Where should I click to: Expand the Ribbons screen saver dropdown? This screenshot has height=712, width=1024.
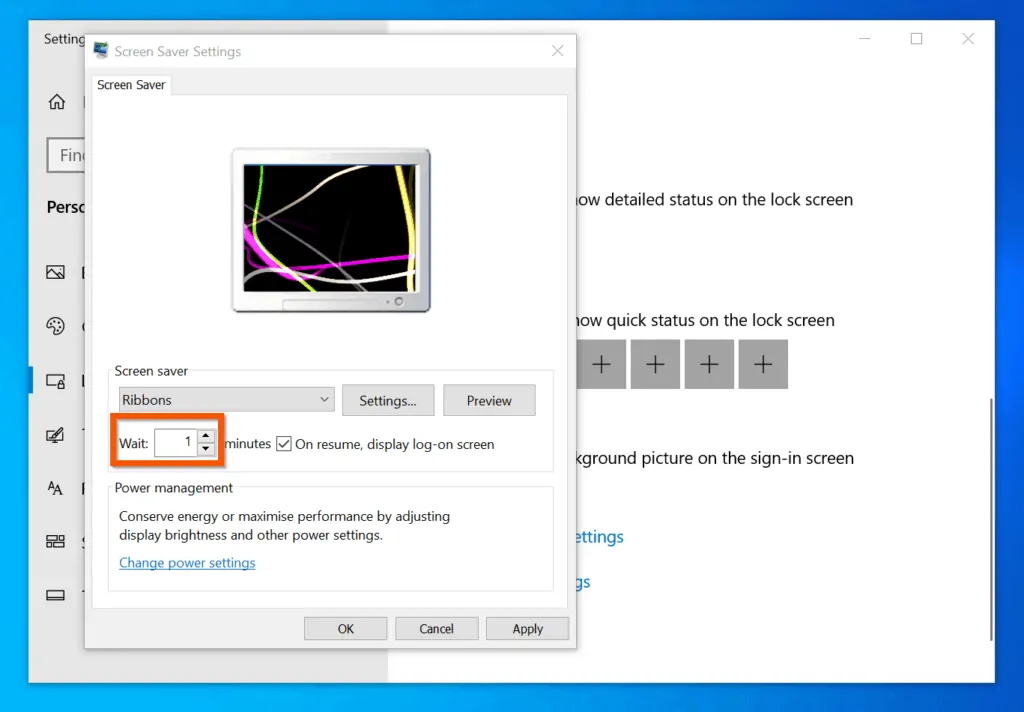click(x=226, y=400)
